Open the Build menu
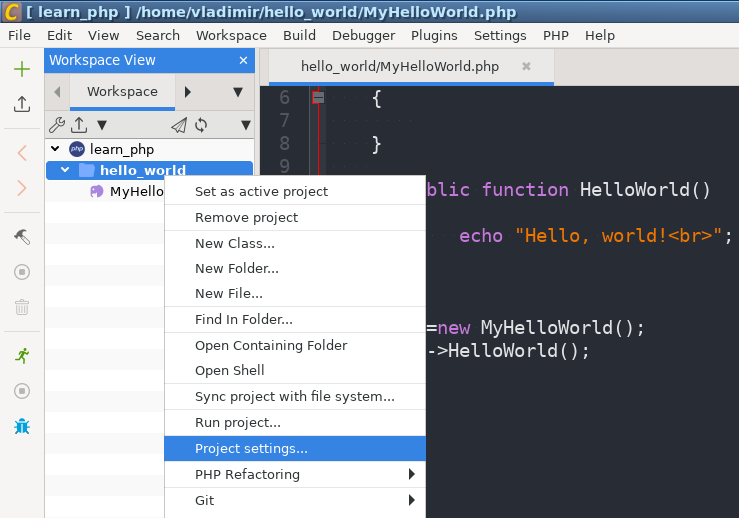Screen dimensions: 739x518 pyautogui.click(x=299, y=35)
